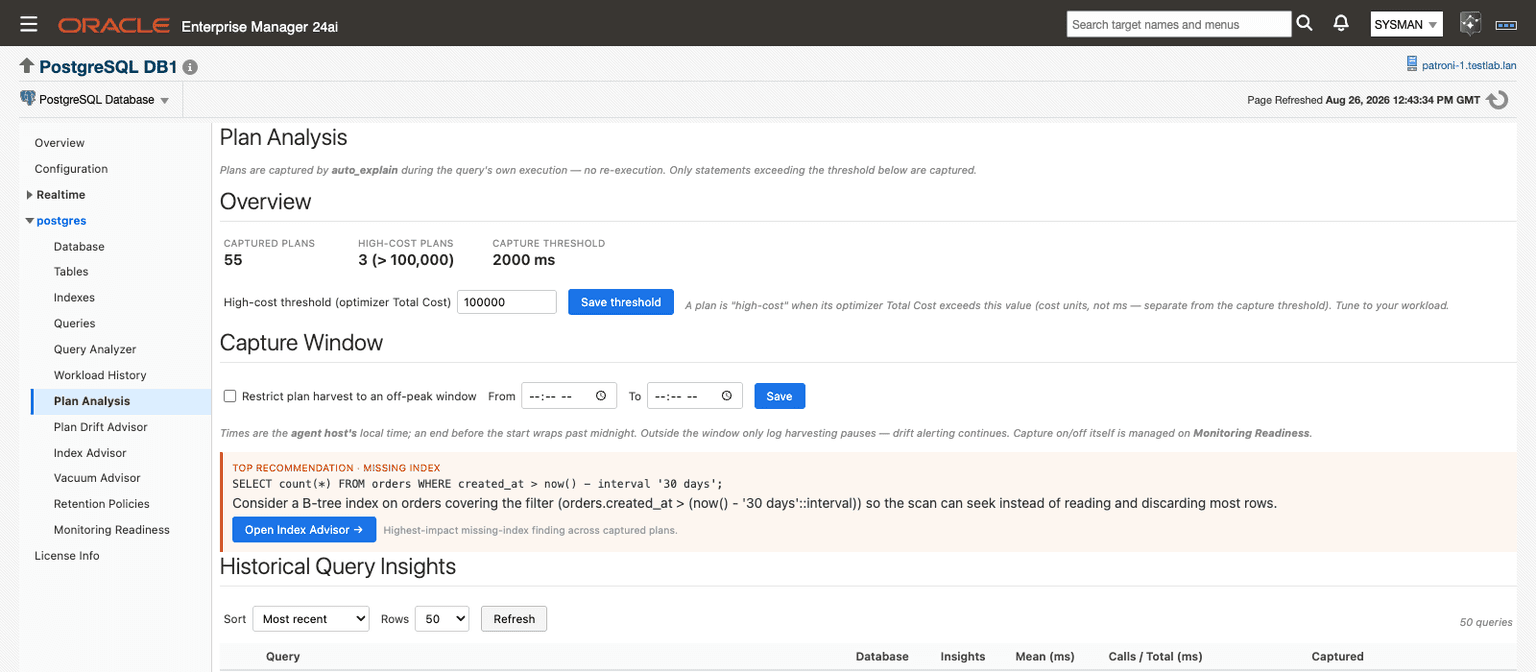Open Monitoring Readiness in sidebar
Image resolution: width=1536 pixels, height=672 pixels.
tap(112, 530)
